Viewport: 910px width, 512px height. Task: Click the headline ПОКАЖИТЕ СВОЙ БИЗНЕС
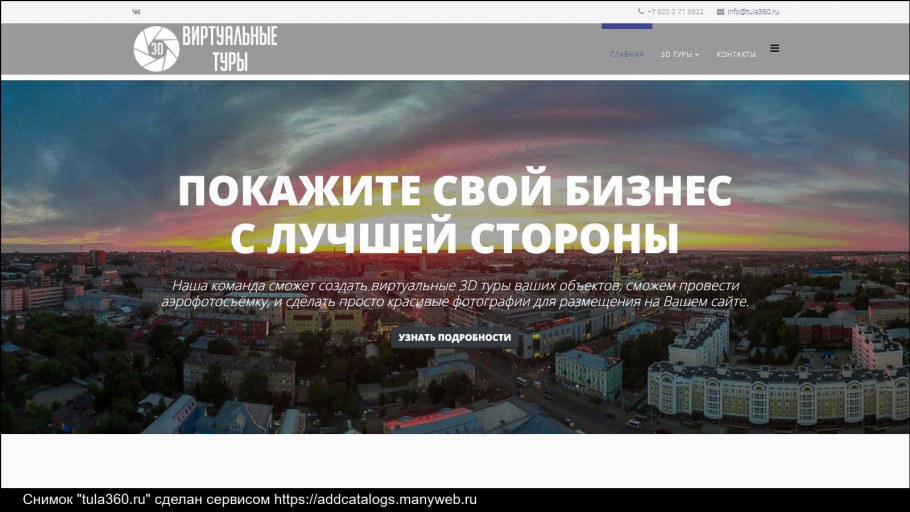(455, 190)
